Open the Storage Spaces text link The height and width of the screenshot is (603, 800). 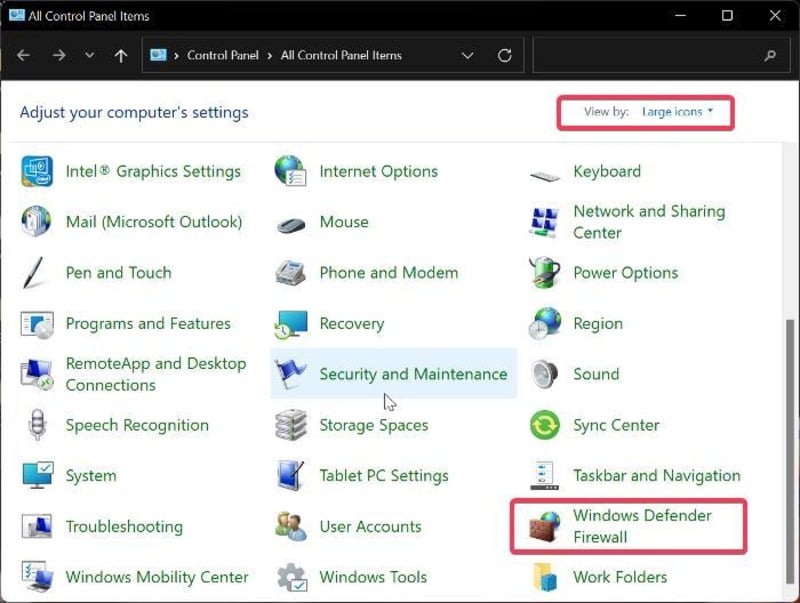point(373,425)
